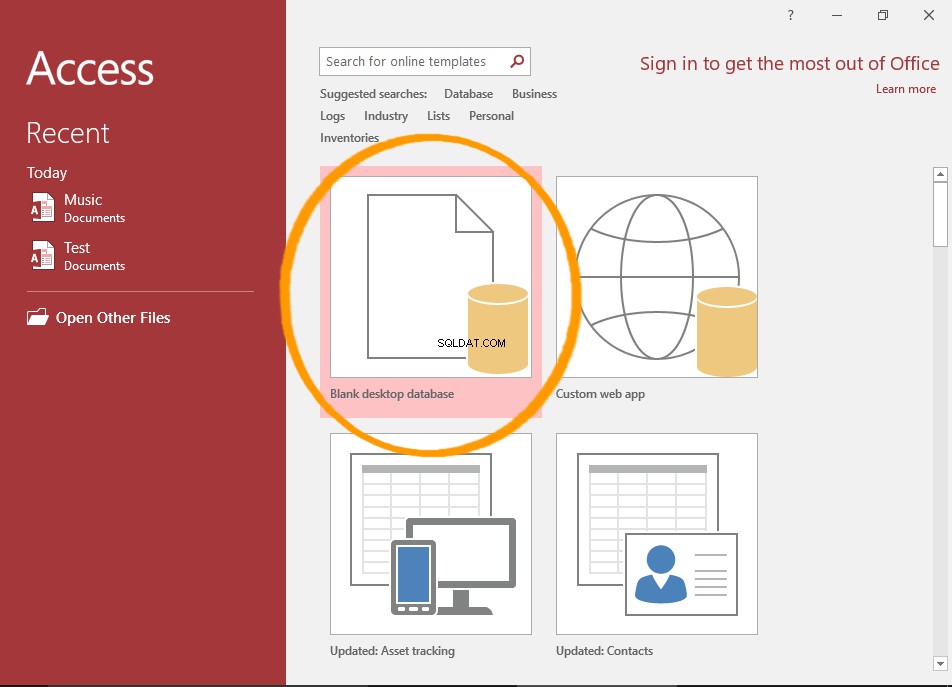Open the Test recent file name

76,248
